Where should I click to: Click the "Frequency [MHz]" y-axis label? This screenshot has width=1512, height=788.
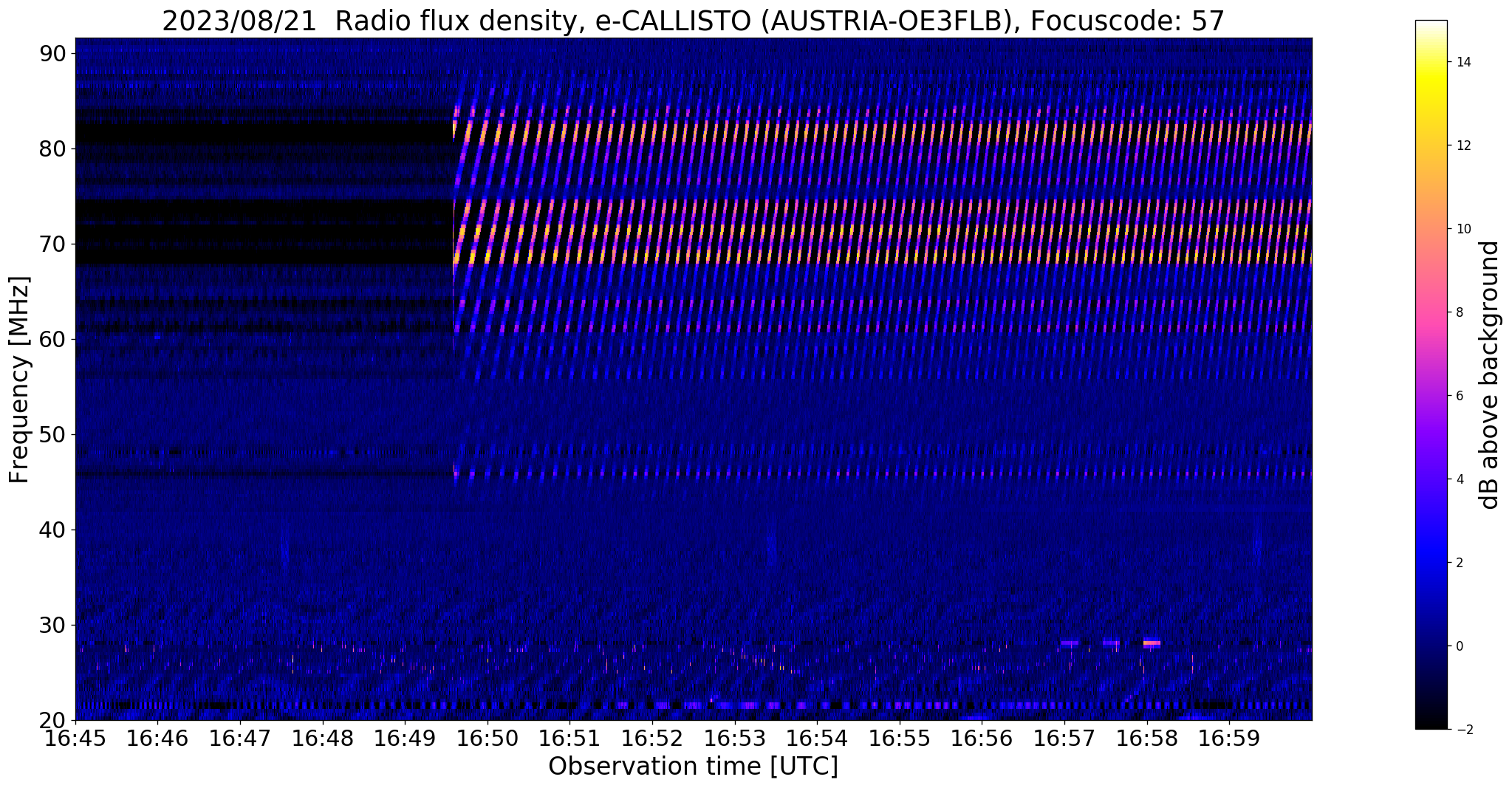pyautogui.click(x=19, y=380)
